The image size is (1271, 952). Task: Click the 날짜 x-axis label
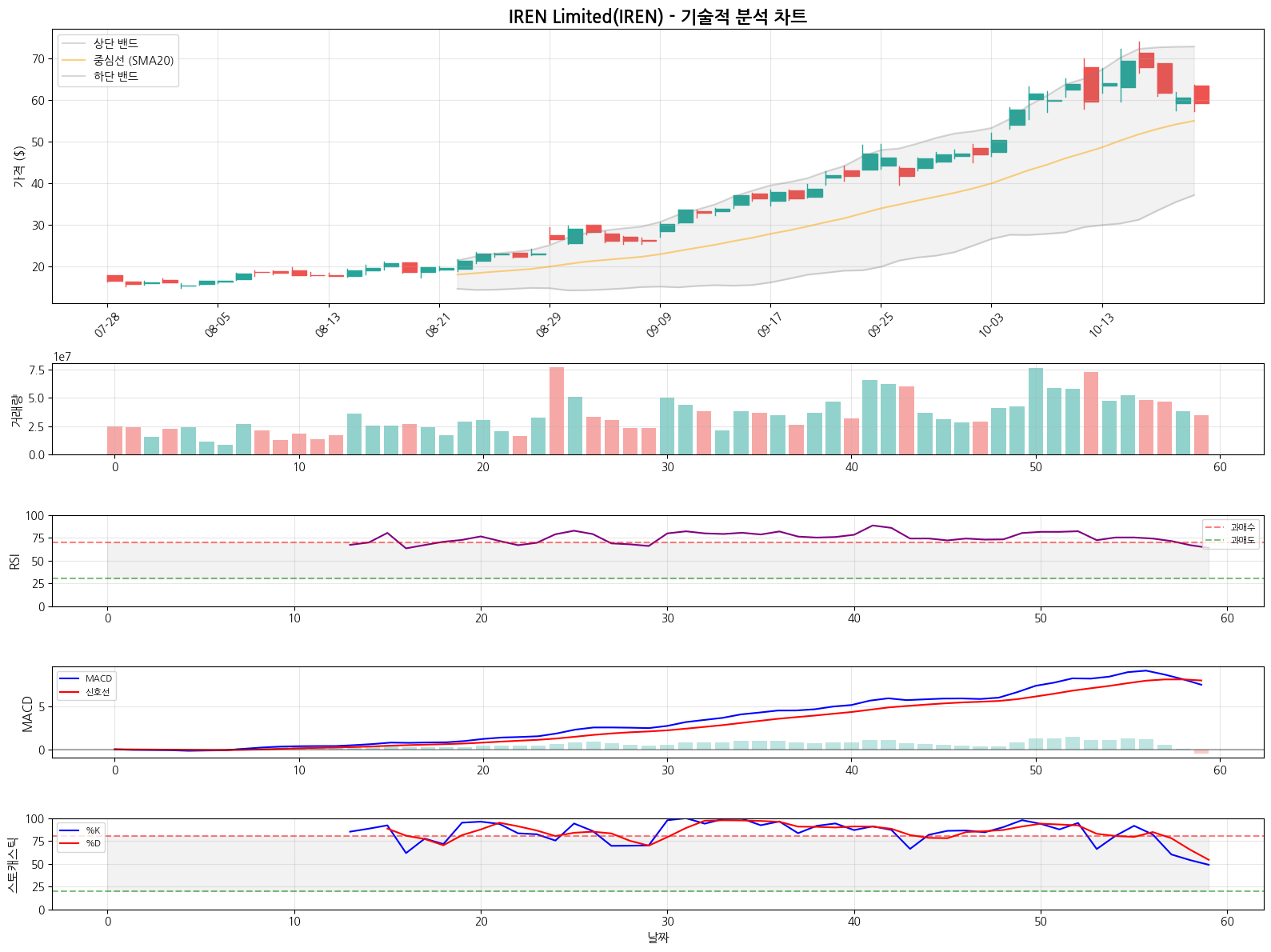(x=657, y=938)
